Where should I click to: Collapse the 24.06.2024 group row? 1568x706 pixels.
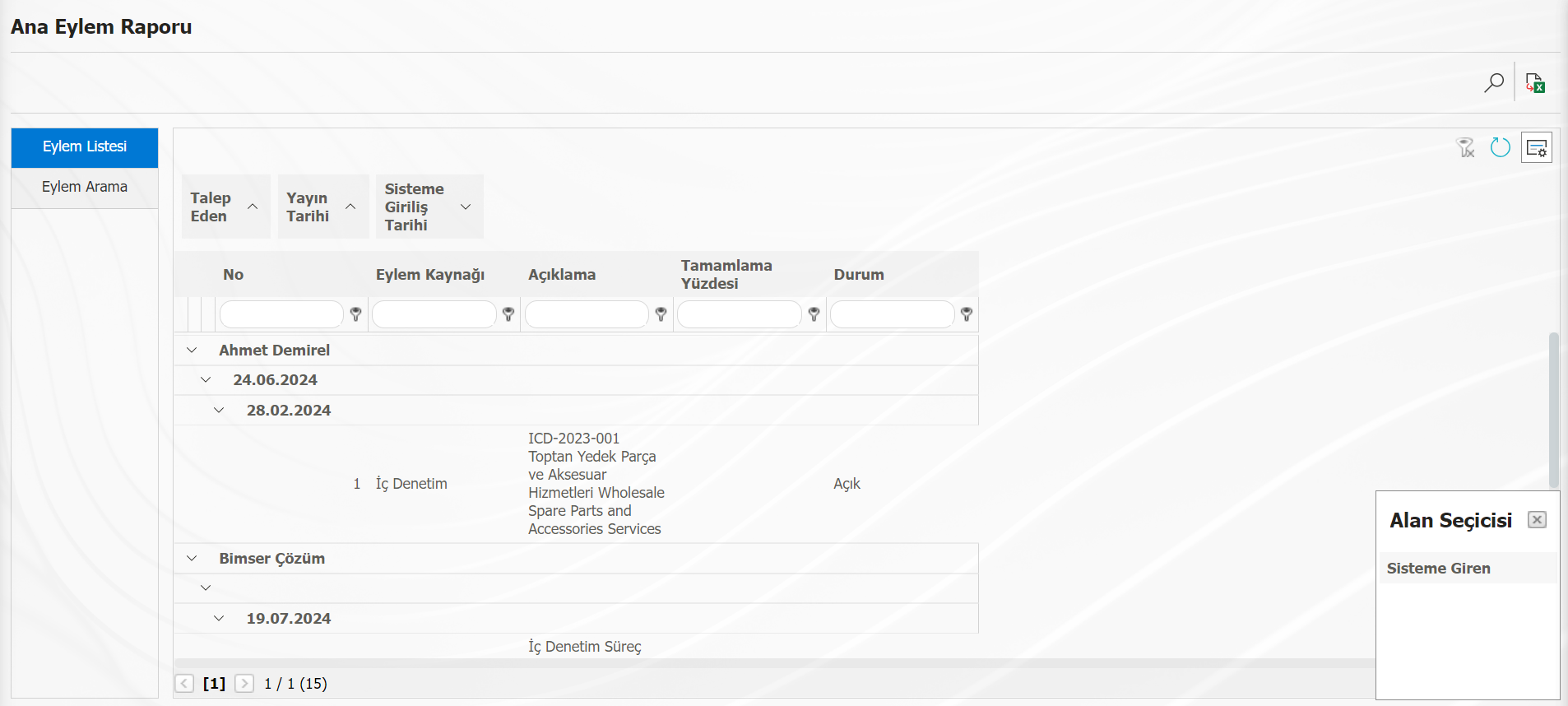(x=206, y=380)
